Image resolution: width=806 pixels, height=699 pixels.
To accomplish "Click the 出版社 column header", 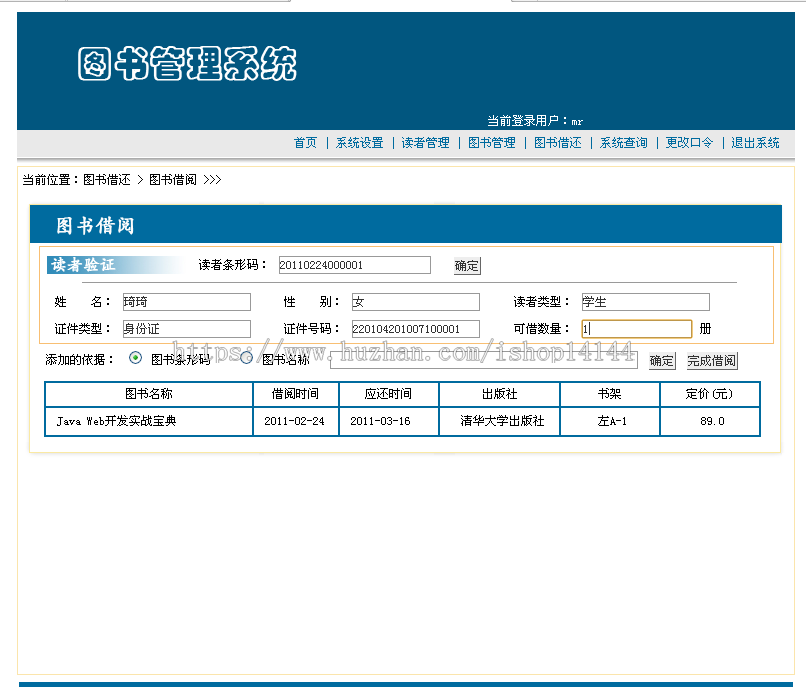I will pos(499,394).
